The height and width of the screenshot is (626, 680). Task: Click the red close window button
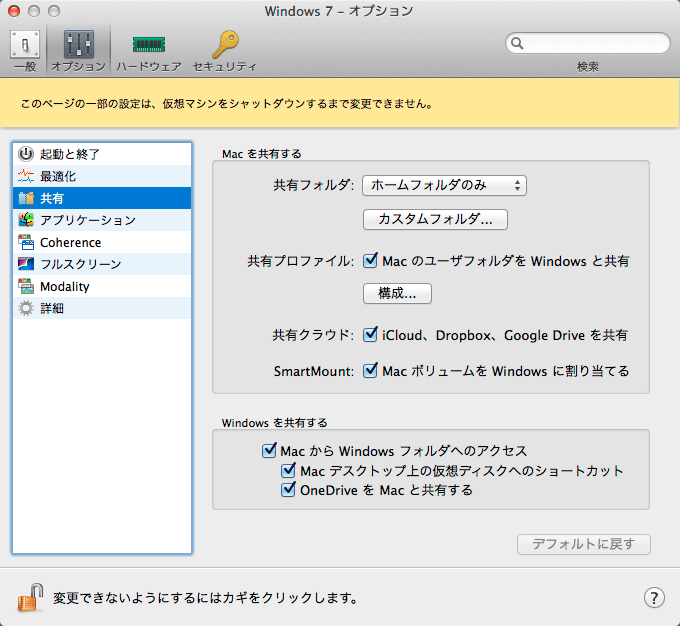point(14,11)
